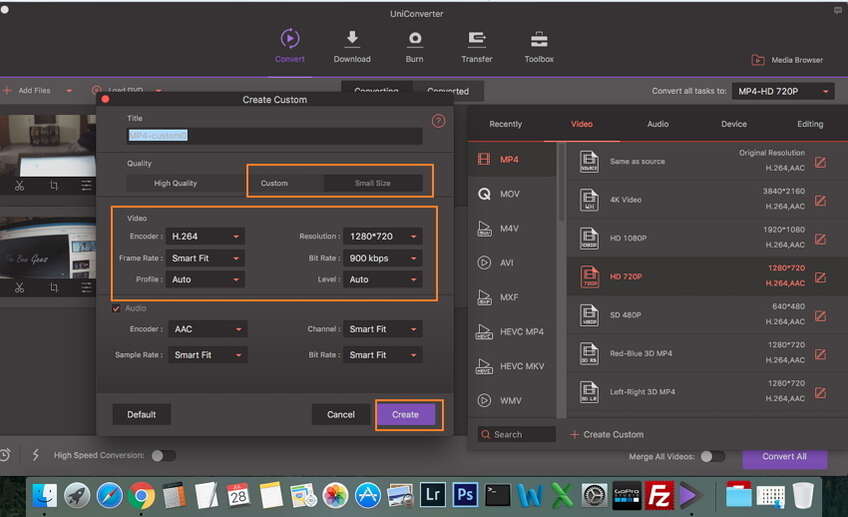Edit the Red-Blue 3D MP4 preset

pos(820,354)
